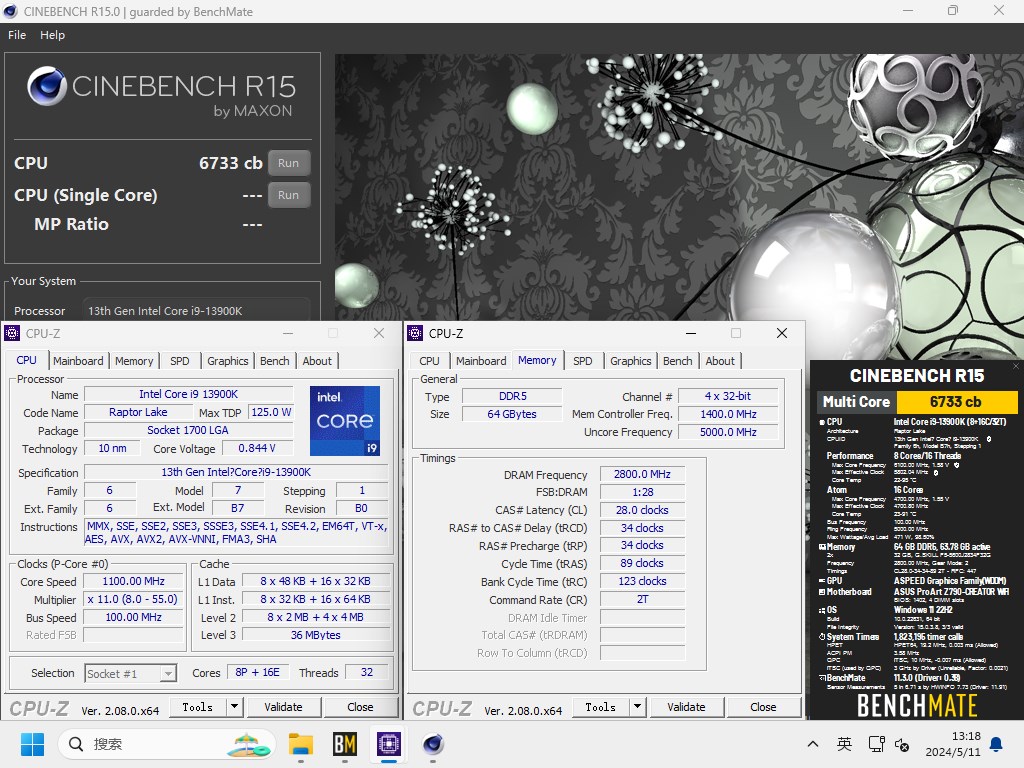Viewport: 1024px width, 768px height.
Task: Open Cinebench from the taskbar
Action: point(432,744)
